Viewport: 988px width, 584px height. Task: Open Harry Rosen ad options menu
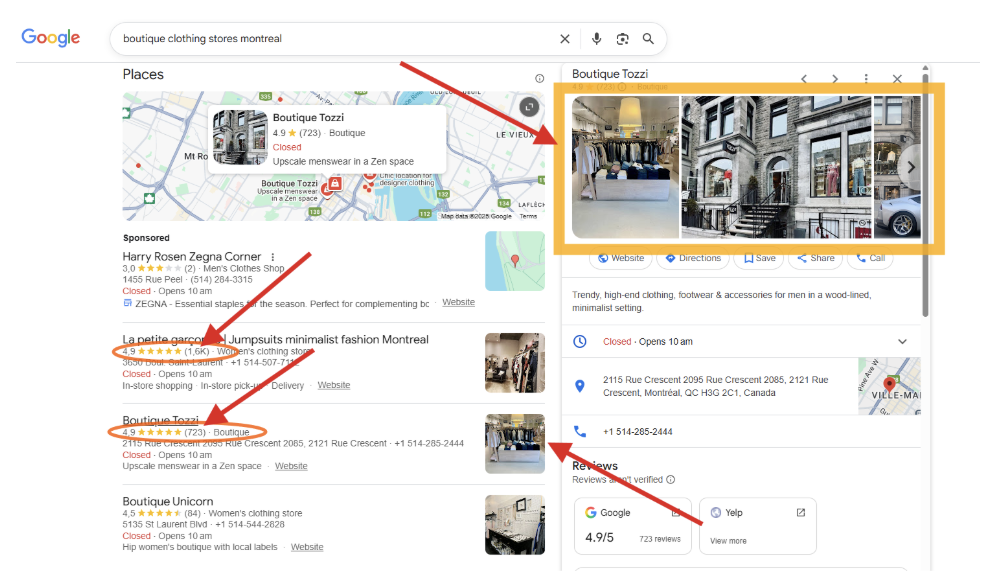point(272,257)
